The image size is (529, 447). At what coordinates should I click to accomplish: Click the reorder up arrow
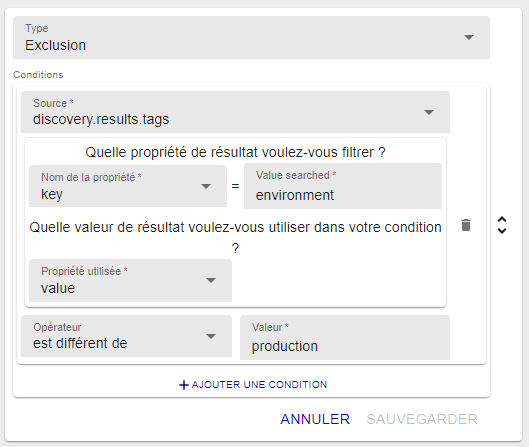[502, 219]
